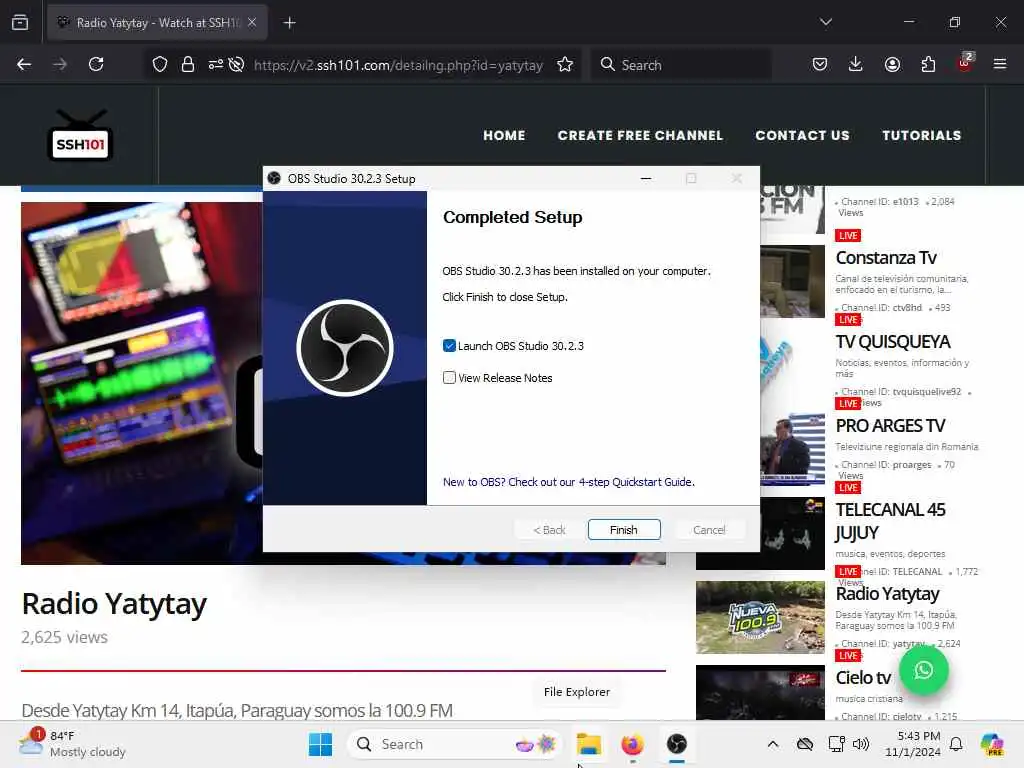Open TELECANAL 45 JUJUY channel link
Screen dimensions: 1024x768
pos(890,521)
